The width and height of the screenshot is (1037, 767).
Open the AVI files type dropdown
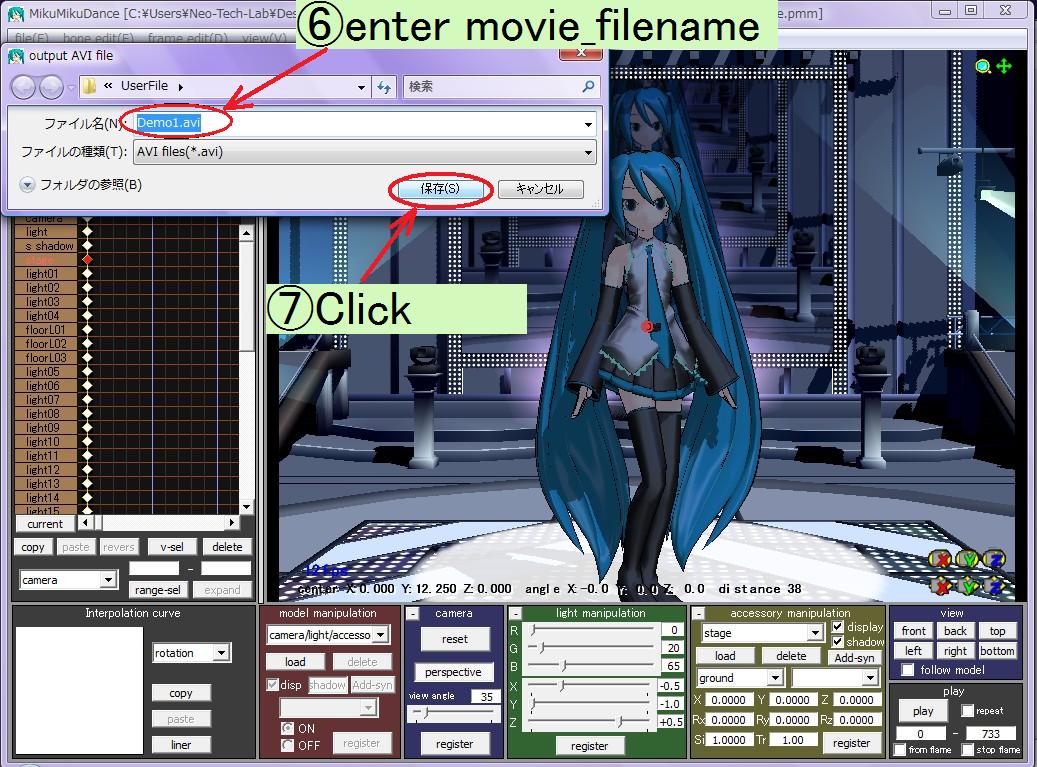click(588, 152)
